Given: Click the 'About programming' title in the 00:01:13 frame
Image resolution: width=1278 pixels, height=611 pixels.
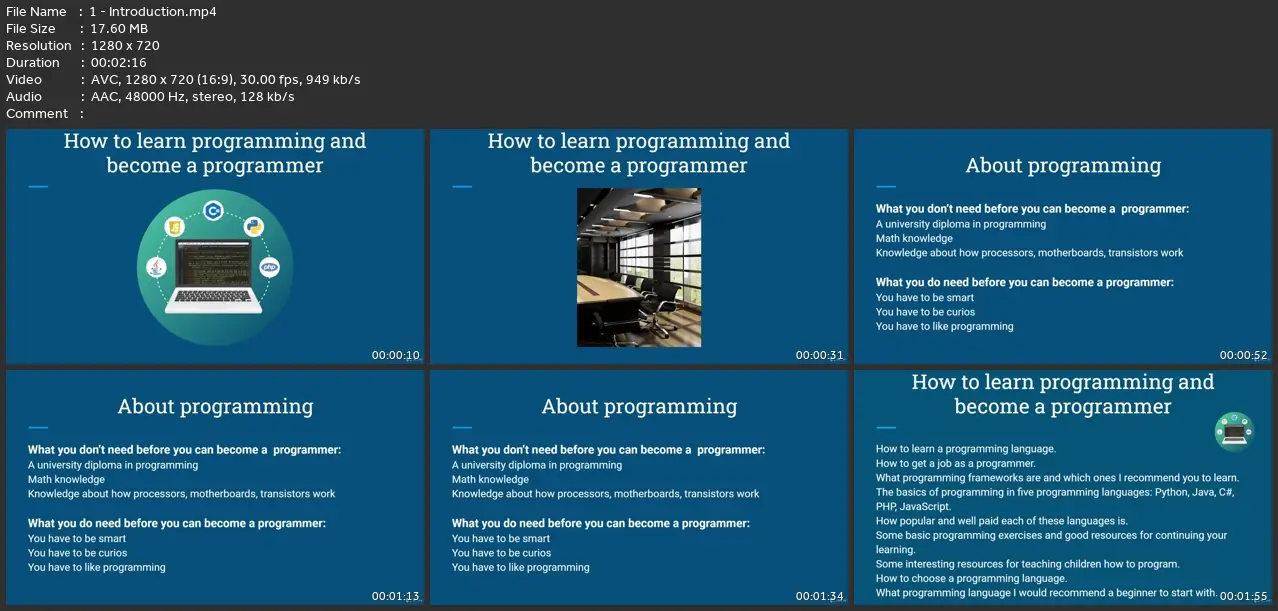Looking at the screenshot, I should click(x=215, y=407).
